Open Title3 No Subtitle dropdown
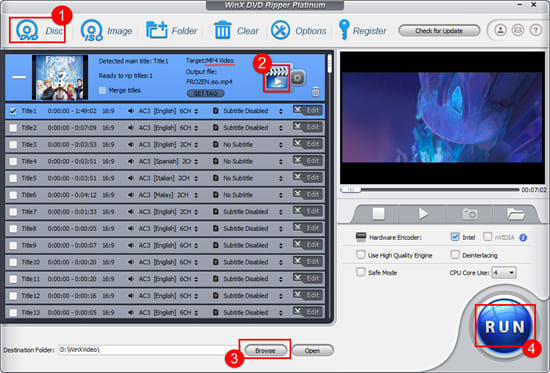This screenshot has height=373, width=550. pos(281,145)
